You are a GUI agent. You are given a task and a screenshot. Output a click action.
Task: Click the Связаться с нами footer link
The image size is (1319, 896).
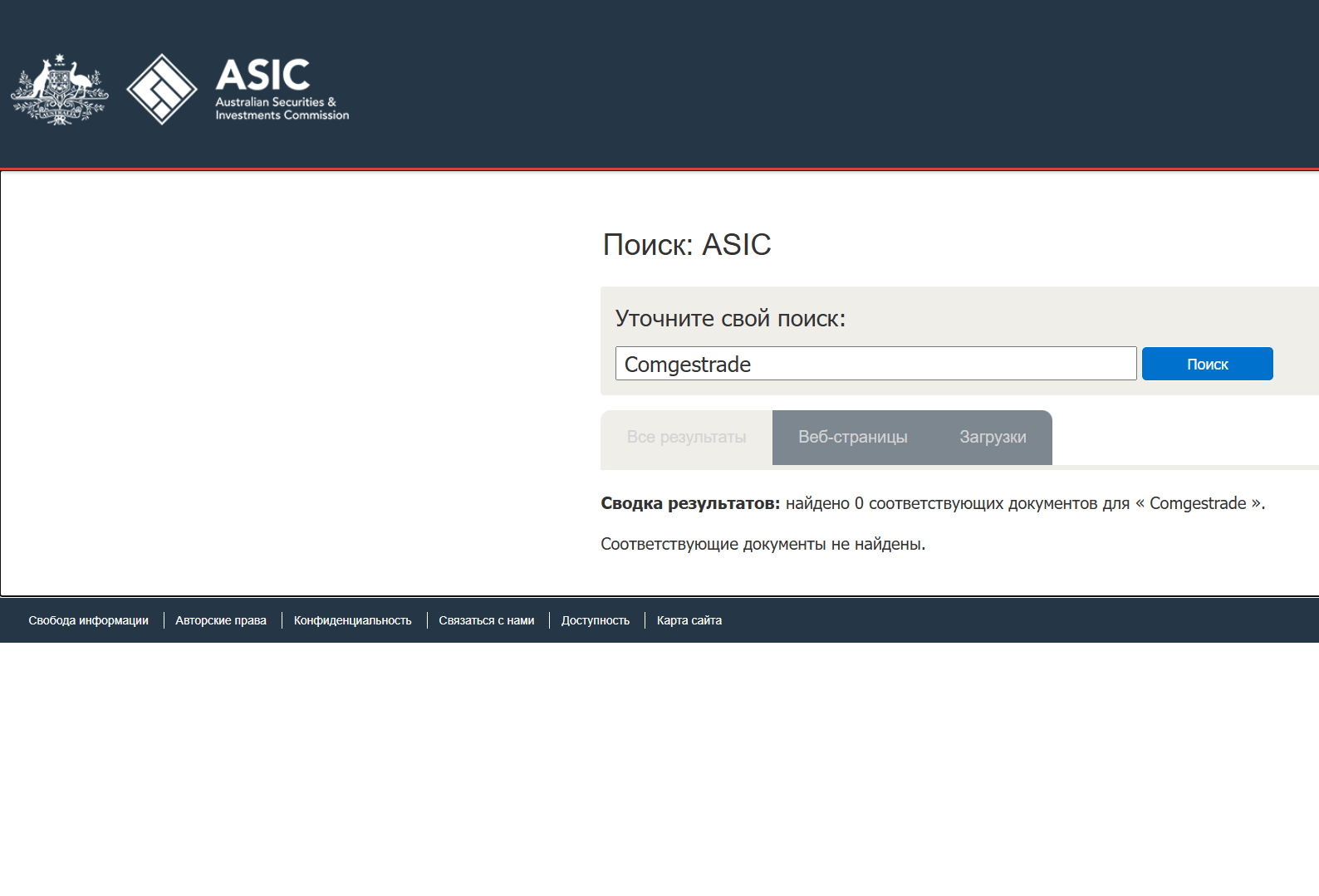486,620
